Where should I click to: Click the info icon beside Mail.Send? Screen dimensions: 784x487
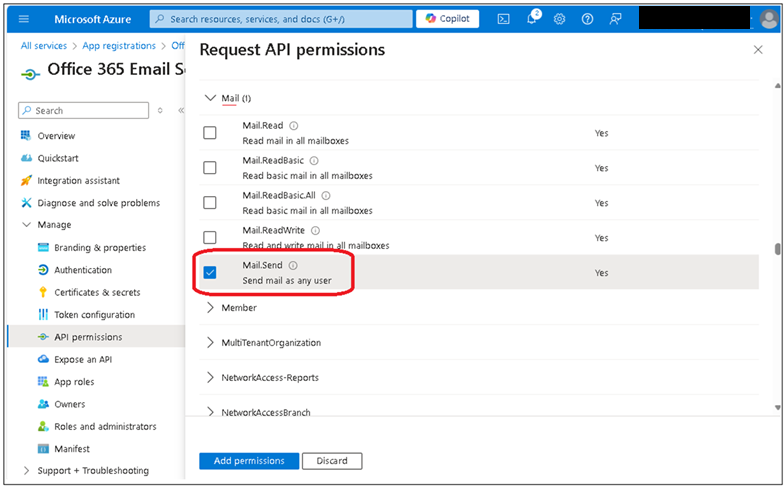click(293, 266)
